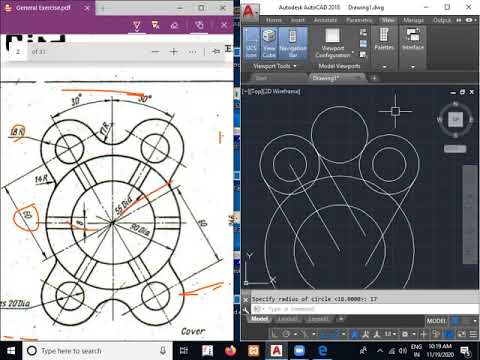
Task: Toggle the UCS Icon button in ribbon
Action: (x=252, y=43)
